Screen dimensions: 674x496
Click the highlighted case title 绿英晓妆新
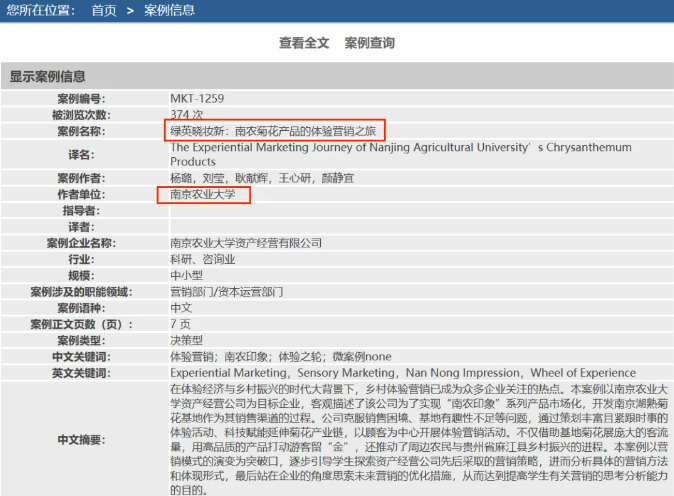(x=271, y=131)
